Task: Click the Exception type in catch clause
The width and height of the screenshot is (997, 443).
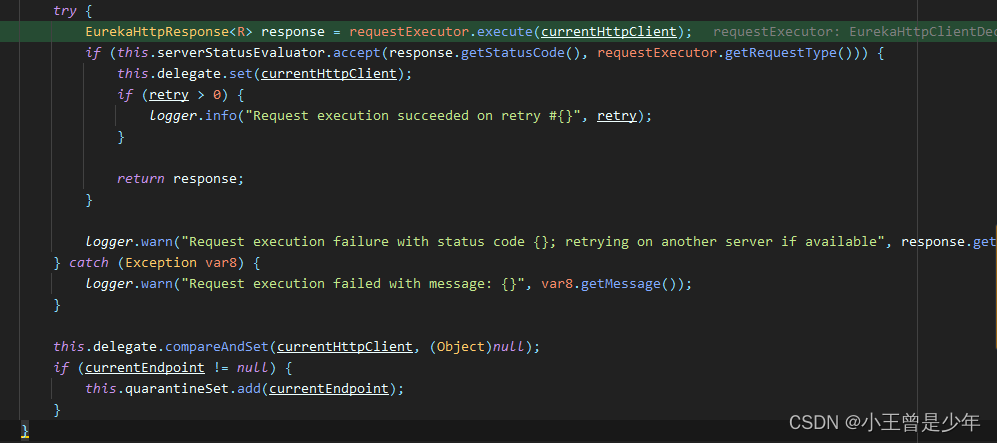Action: [x=162, y=262]
